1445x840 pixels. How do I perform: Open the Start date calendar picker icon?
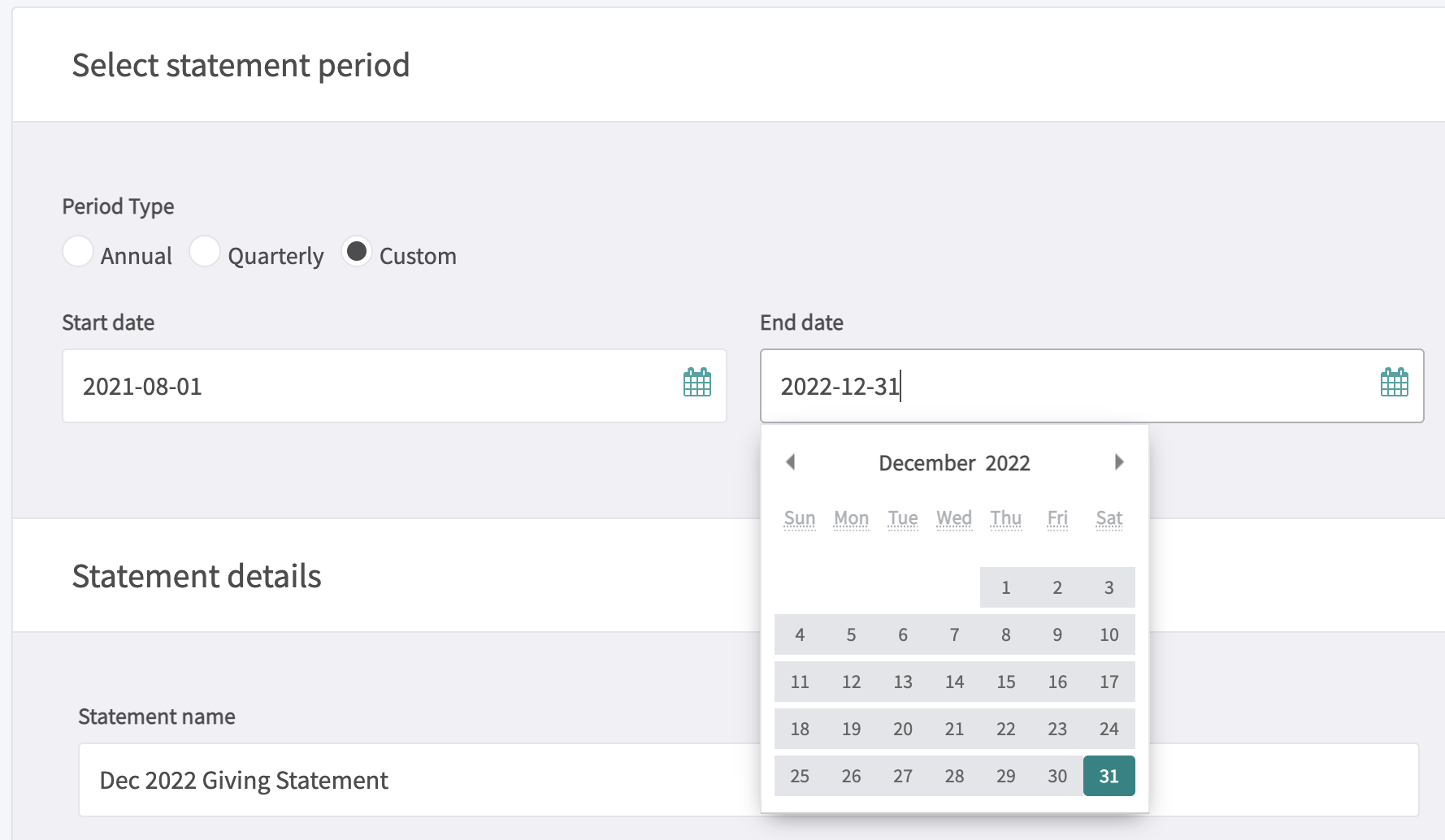pos(696,382)
